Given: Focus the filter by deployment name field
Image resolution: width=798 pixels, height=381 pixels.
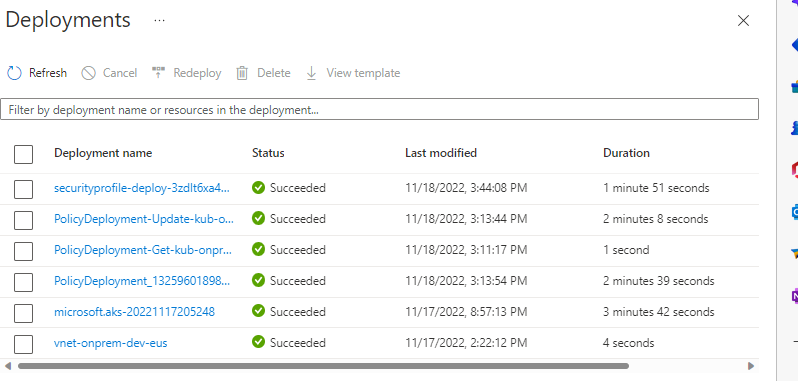Looking at the screenshot, I should [x=380, y=109].
